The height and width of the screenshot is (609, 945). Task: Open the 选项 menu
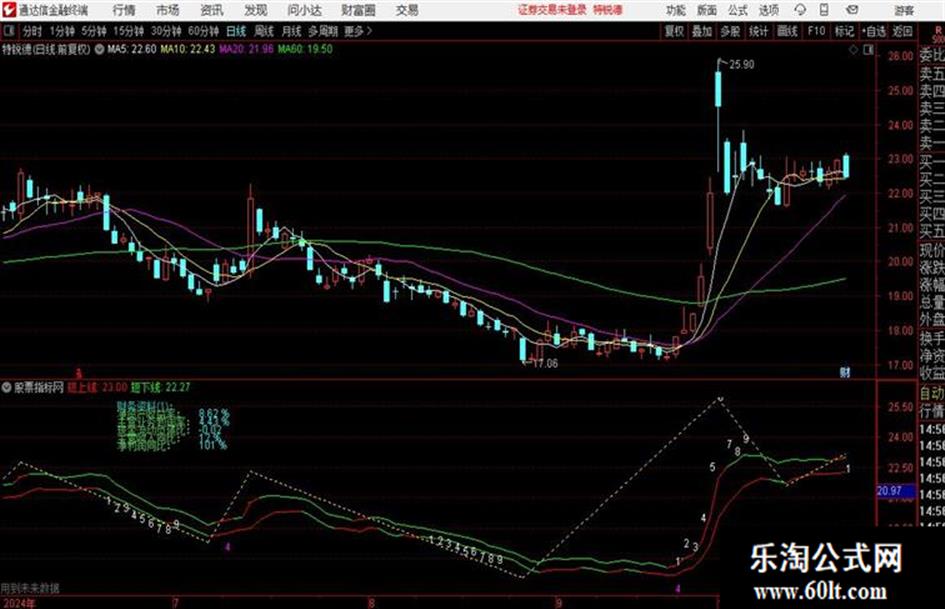pos(768,10)
